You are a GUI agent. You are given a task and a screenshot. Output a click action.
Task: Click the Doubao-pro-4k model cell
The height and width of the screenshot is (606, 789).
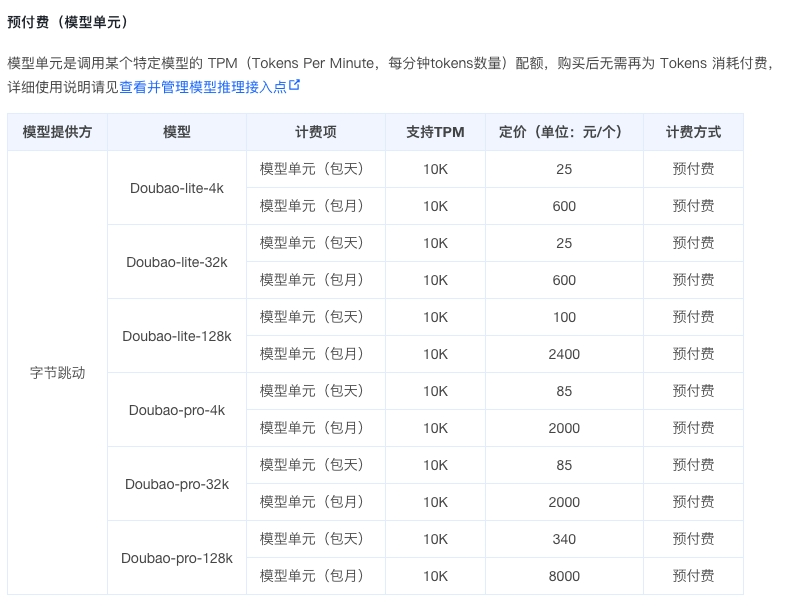click(177, 410)
